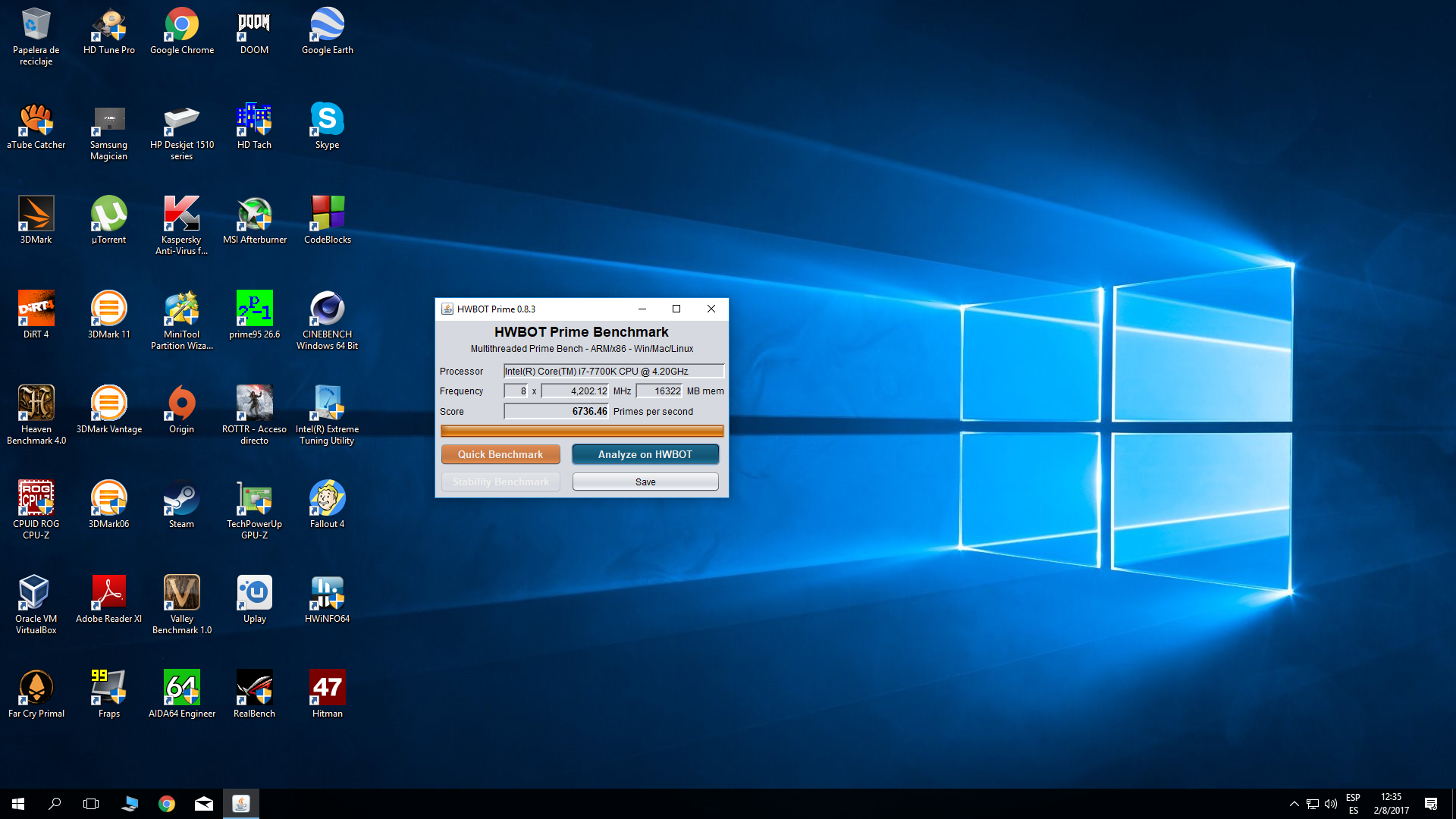Select the Skype desktop icon

click(x=328, y=126)
